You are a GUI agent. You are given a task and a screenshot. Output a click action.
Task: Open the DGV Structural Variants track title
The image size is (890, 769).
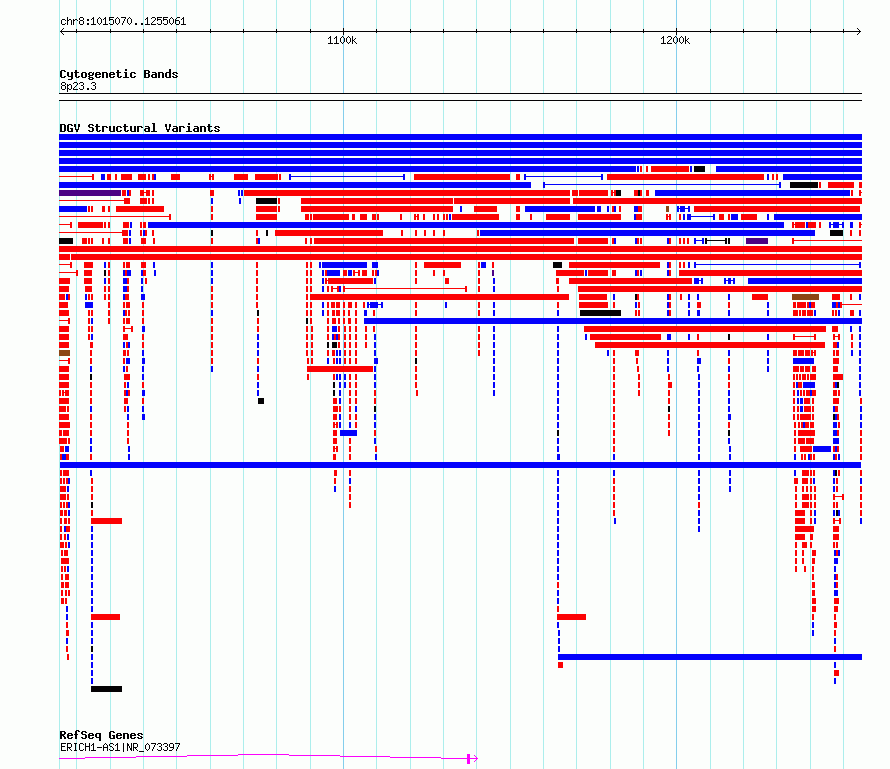point(140,128)
